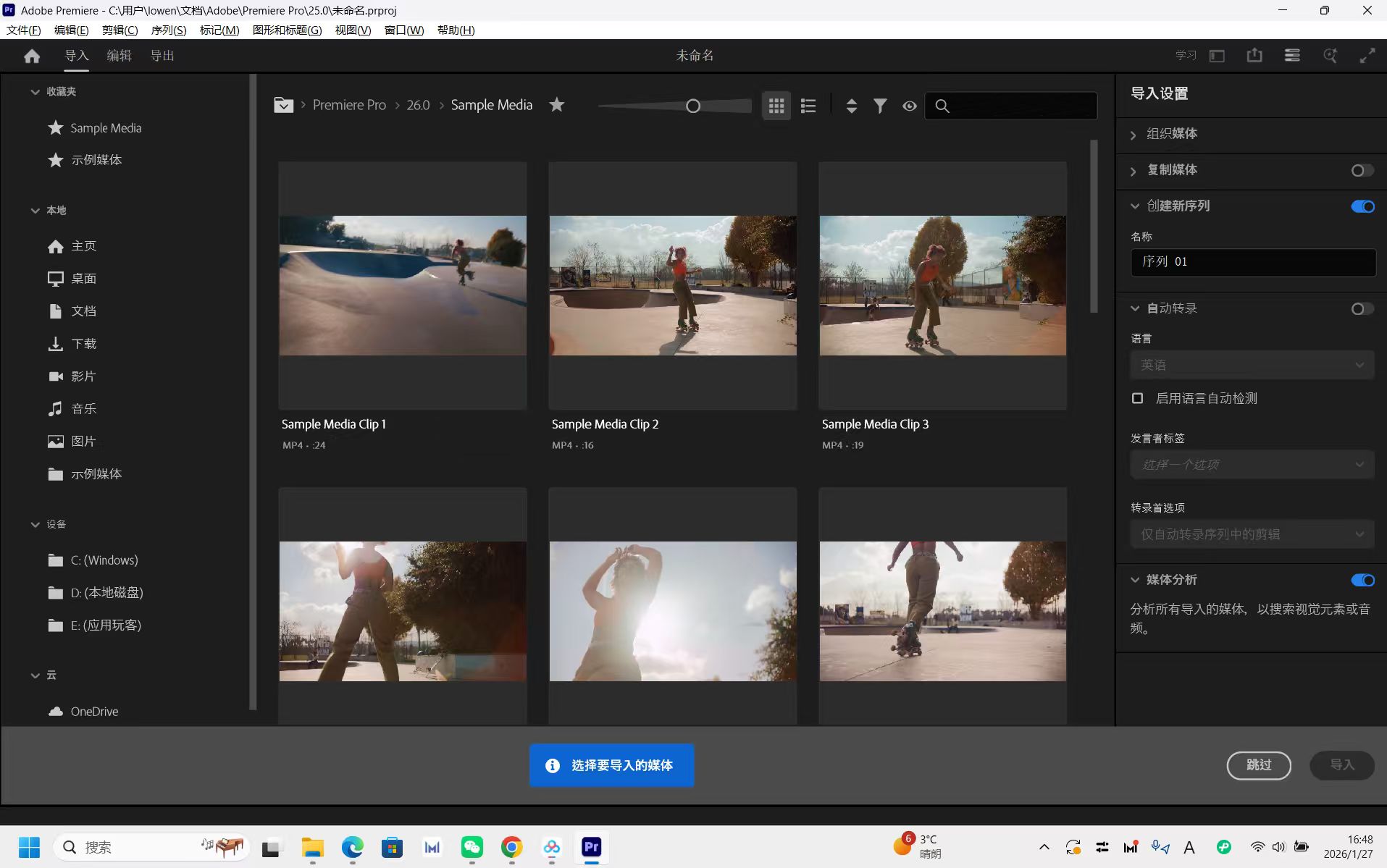Toggle the eye visibility icon
The height and width of the screenshot is (868, 1387).
coord(910,106)
